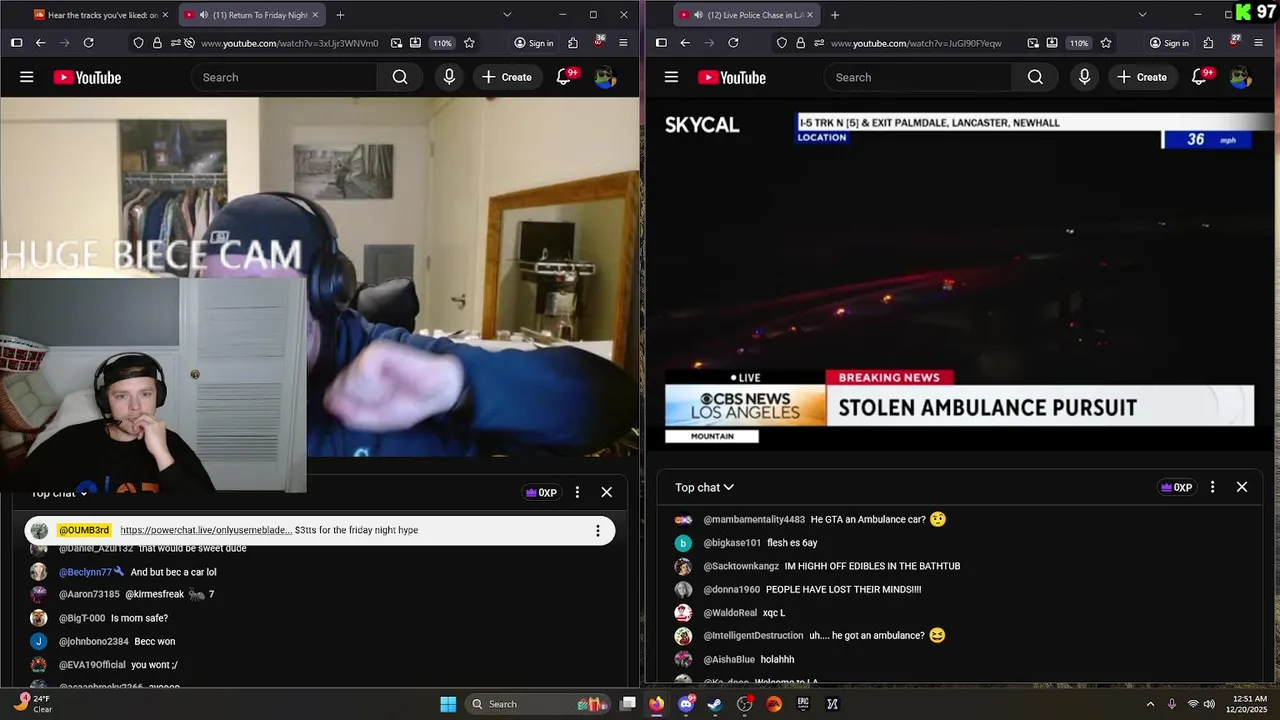This screenshot has width=1280, height=720.
Task: Open the hamburger application menu in left browser
Action: (x=623, y=43)
